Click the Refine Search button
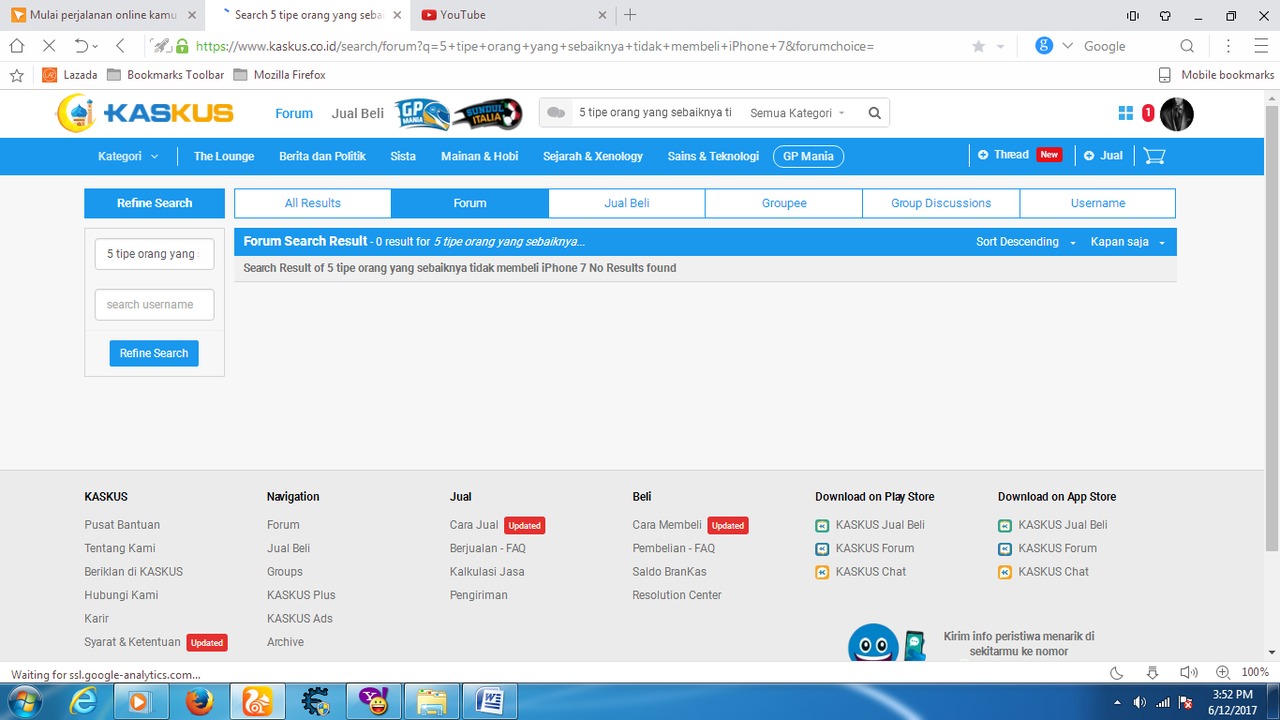Image resolution: width=1280 pixels, height=720 pixels. (154, 353)
